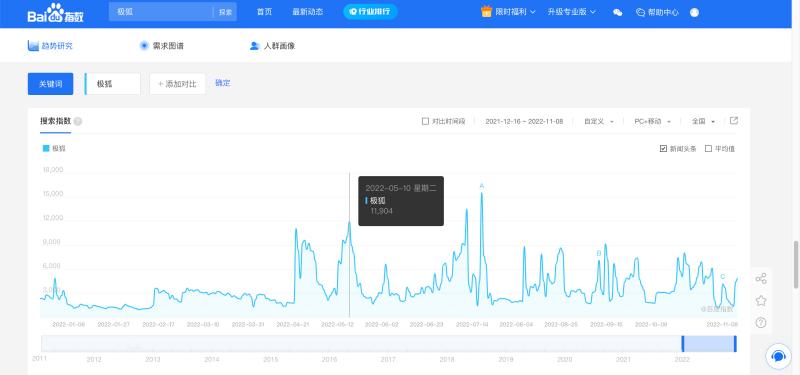800x375 pixels.
Task: Click the 探索 search button
Action: tap(226, 12)
